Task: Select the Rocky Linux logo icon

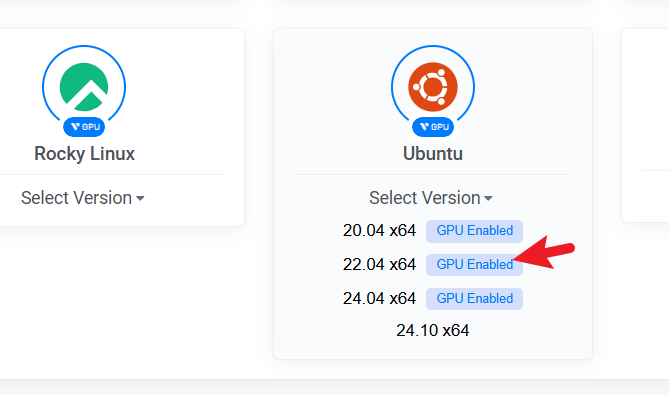Action: click(84, 87)
